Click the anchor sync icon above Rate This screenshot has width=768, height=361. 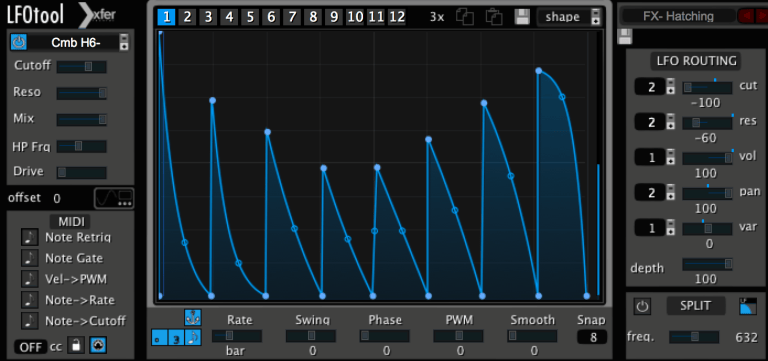[x=192, y=317]
